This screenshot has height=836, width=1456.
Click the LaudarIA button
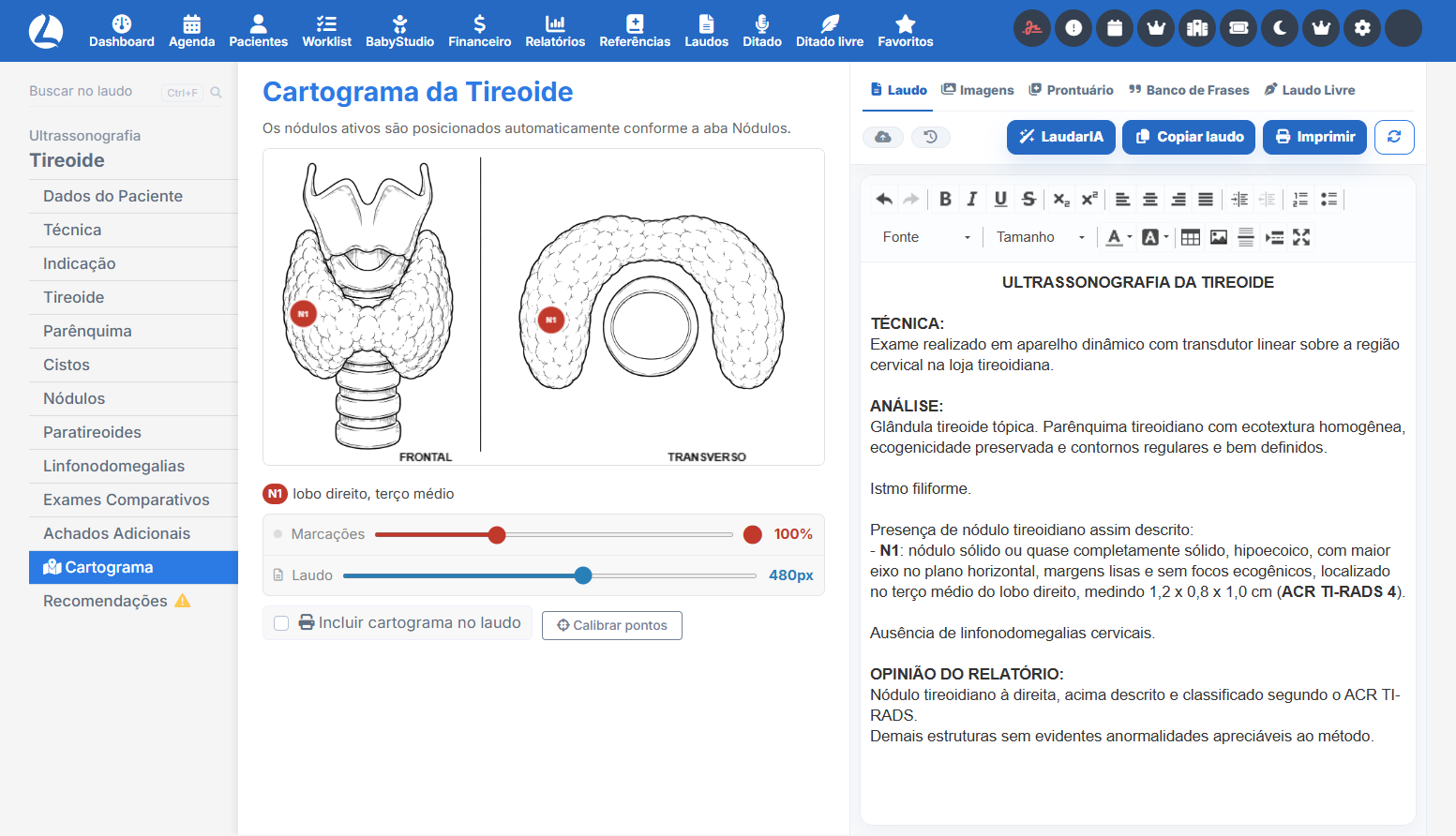pos(1061,137)
